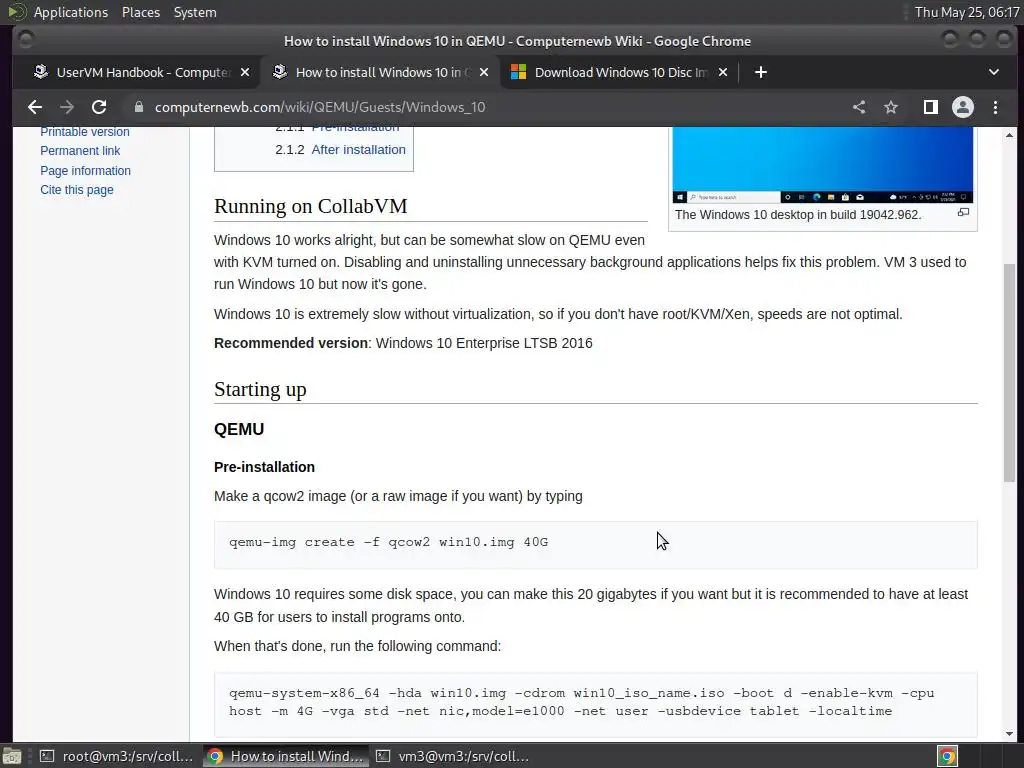Reload the current page

point(99,107)
